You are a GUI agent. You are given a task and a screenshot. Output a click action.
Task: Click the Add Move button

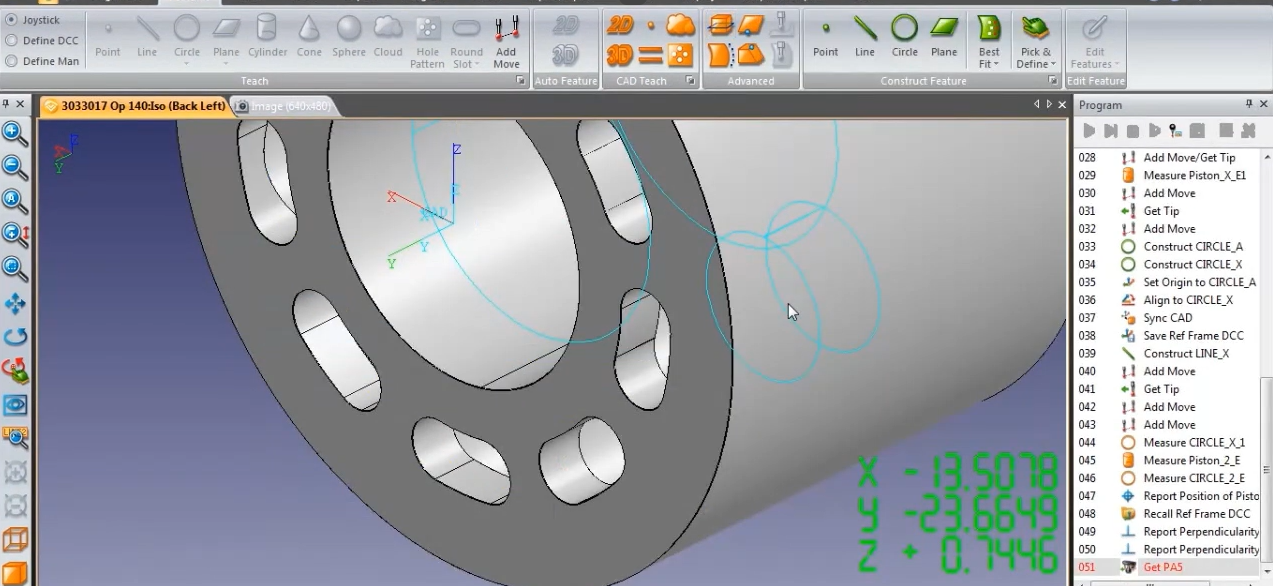coord(506,41)
